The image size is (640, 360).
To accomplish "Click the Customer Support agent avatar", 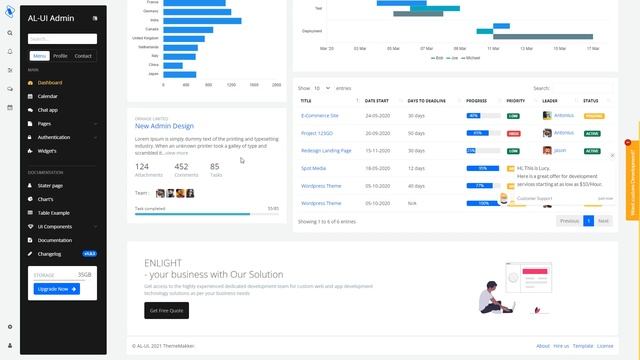I will pyautogui.click(x=504, y=199).
